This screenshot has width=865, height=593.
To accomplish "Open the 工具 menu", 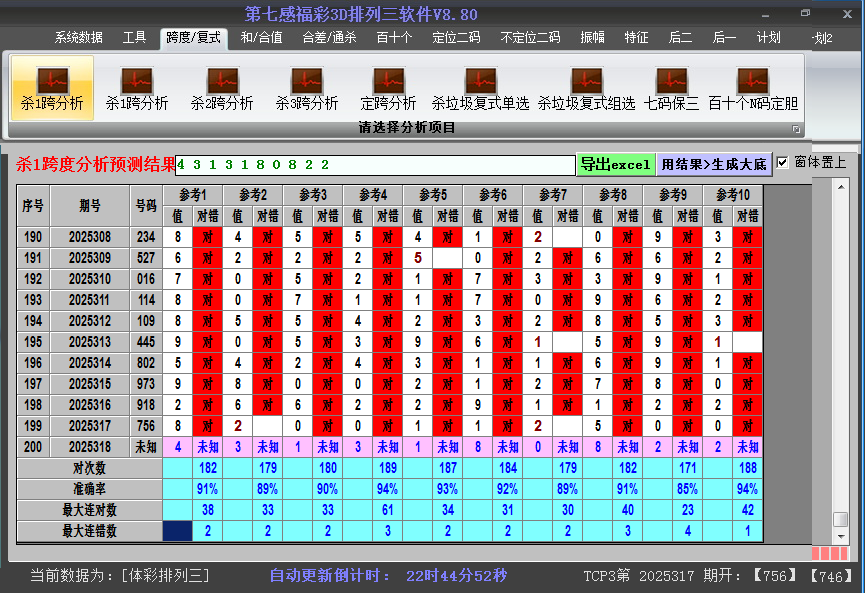I will coord(134,38).
